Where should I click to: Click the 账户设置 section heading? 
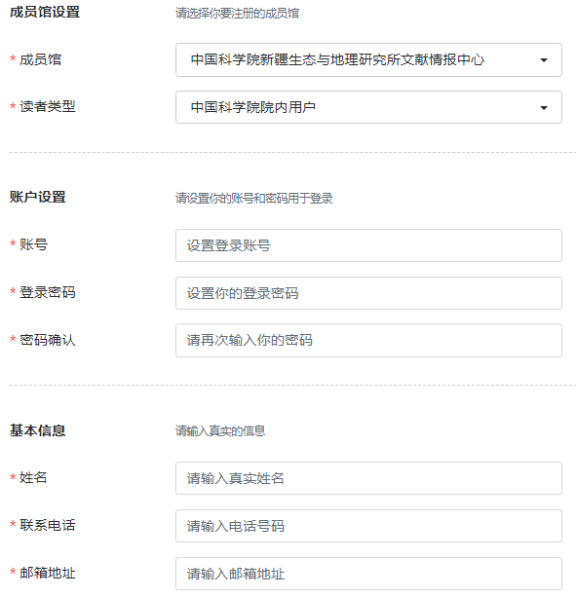tap(38, 197)
